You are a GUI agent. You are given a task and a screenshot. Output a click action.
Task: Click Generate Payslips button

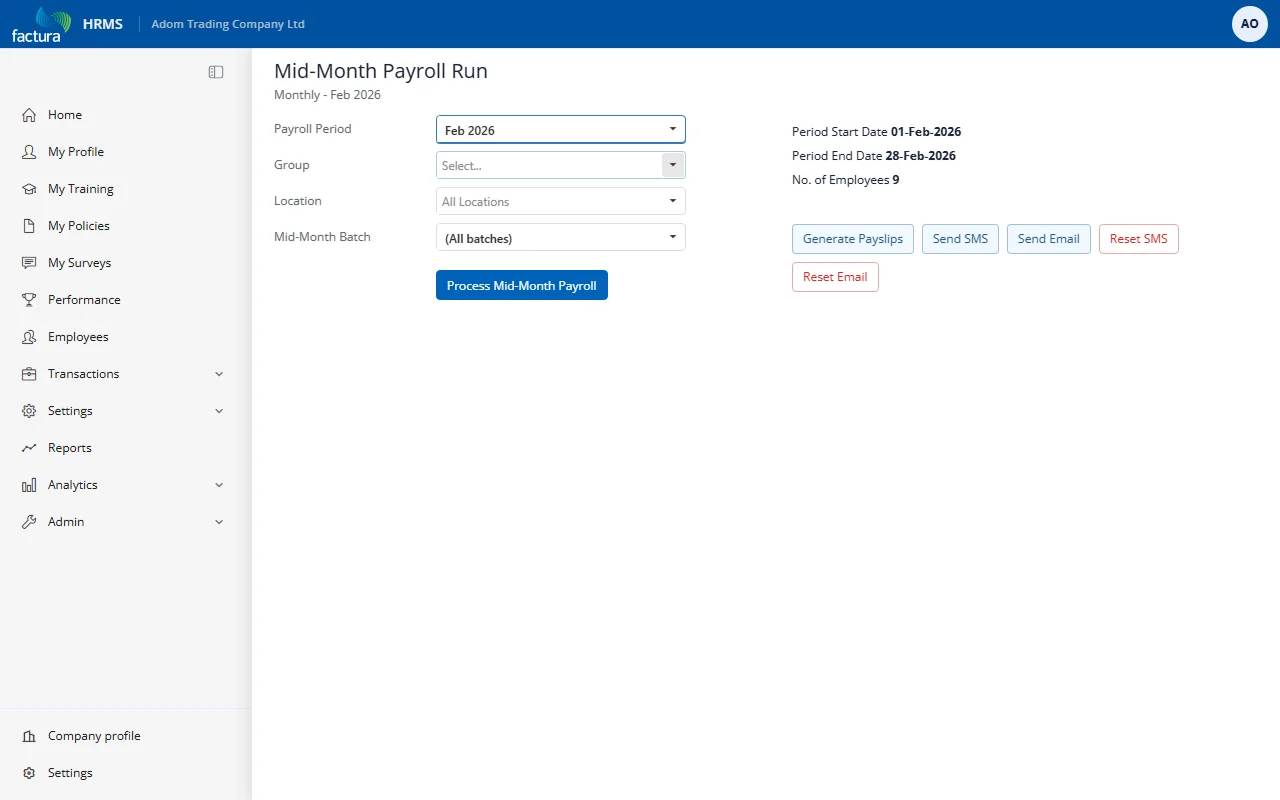[853, 239]
